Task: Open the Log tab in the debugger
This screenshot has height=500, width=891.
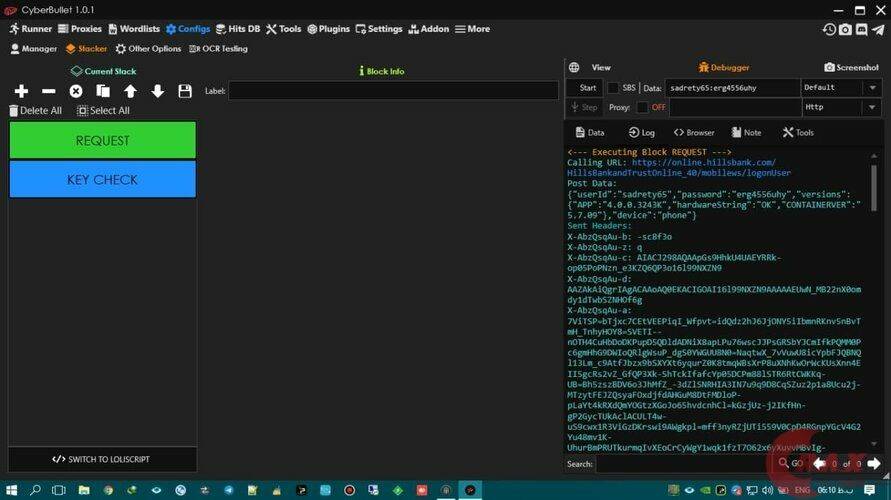Action: tap(642, 132)
